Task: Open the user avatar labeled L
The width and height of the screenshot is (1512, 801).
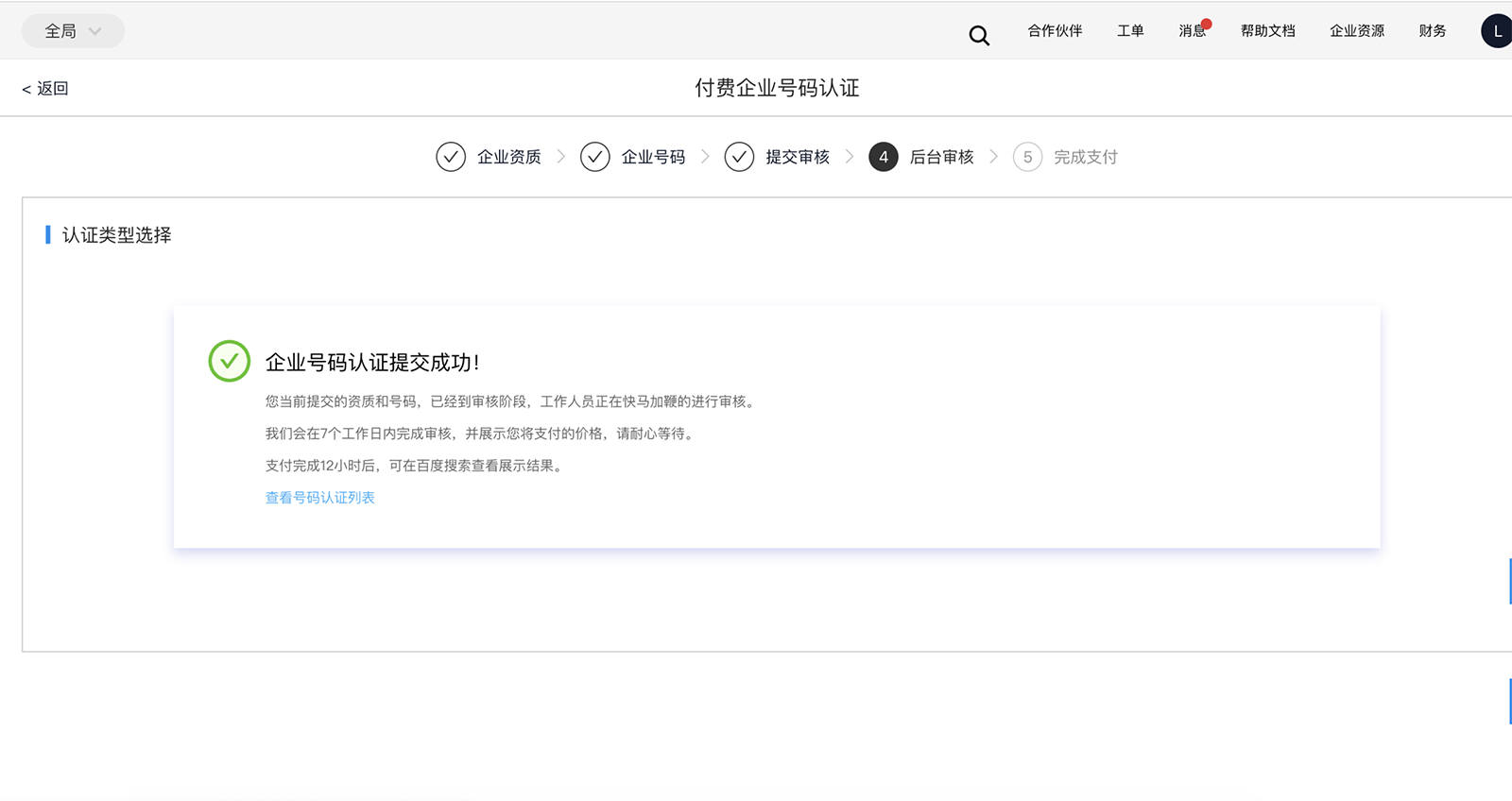Action: [1497, 31]
